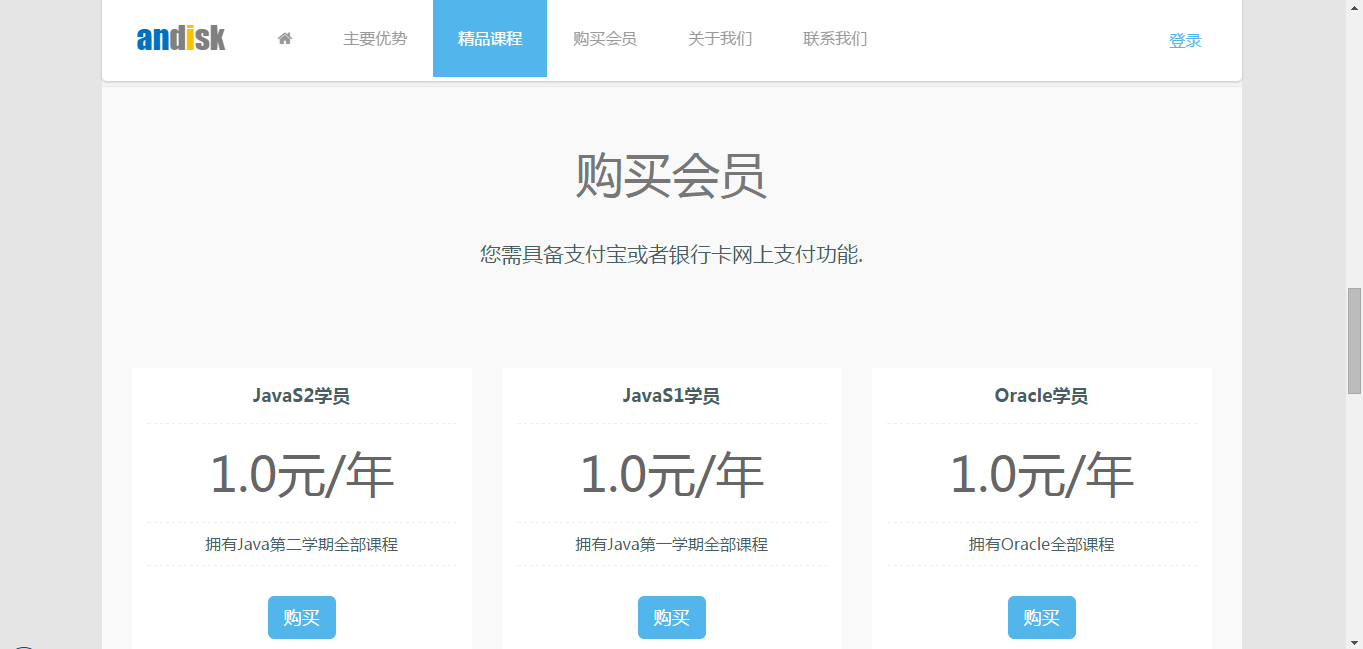
Task: Click the JavaS2学员 card title
Action: pyautogui.click(x=301, y=396)
